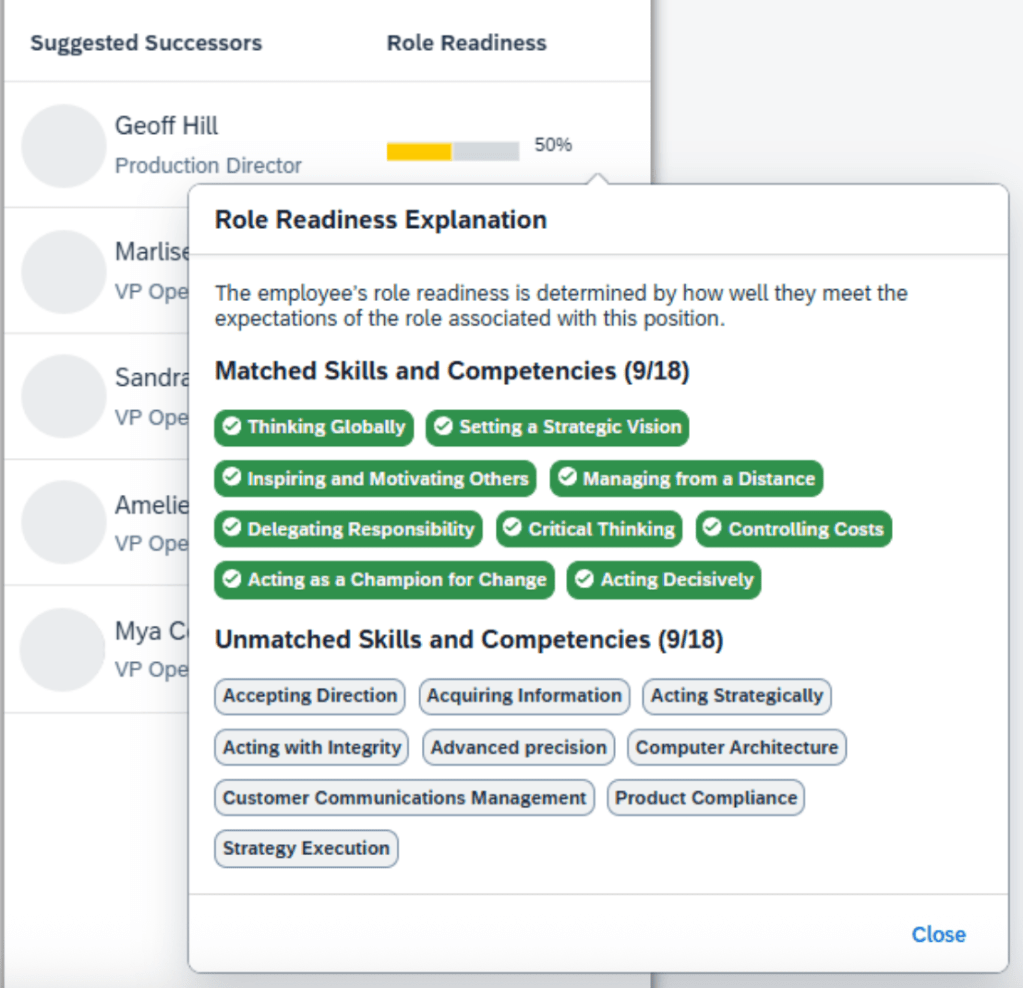Click the checkmark icon on Thinking Globally
This screenshot has height=988, width=1023.
(232, 427)
